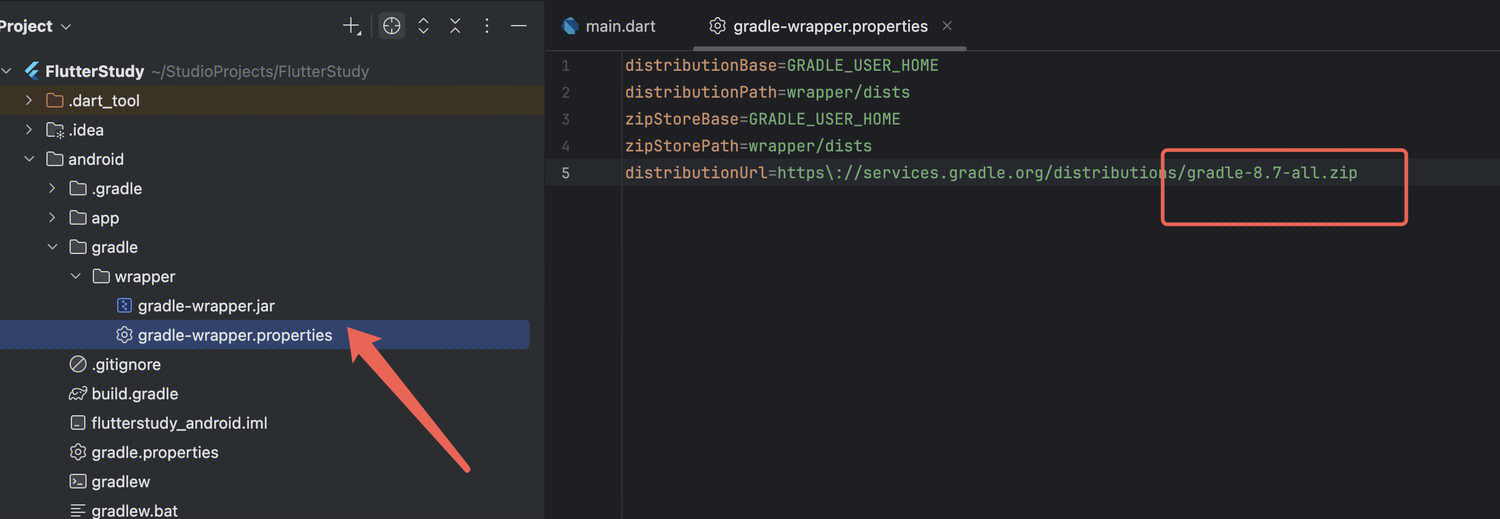Open the build.gradle file
The image size is (1500, 519).
click(134, 394)
